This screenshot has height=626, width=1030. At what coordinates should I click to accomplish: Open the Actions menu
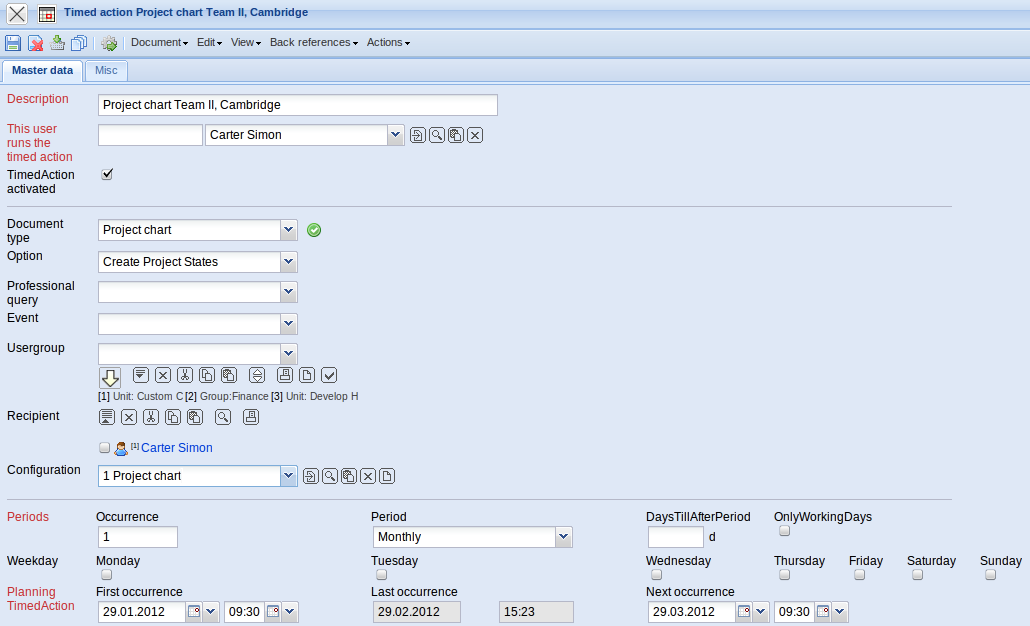point(388,43)
